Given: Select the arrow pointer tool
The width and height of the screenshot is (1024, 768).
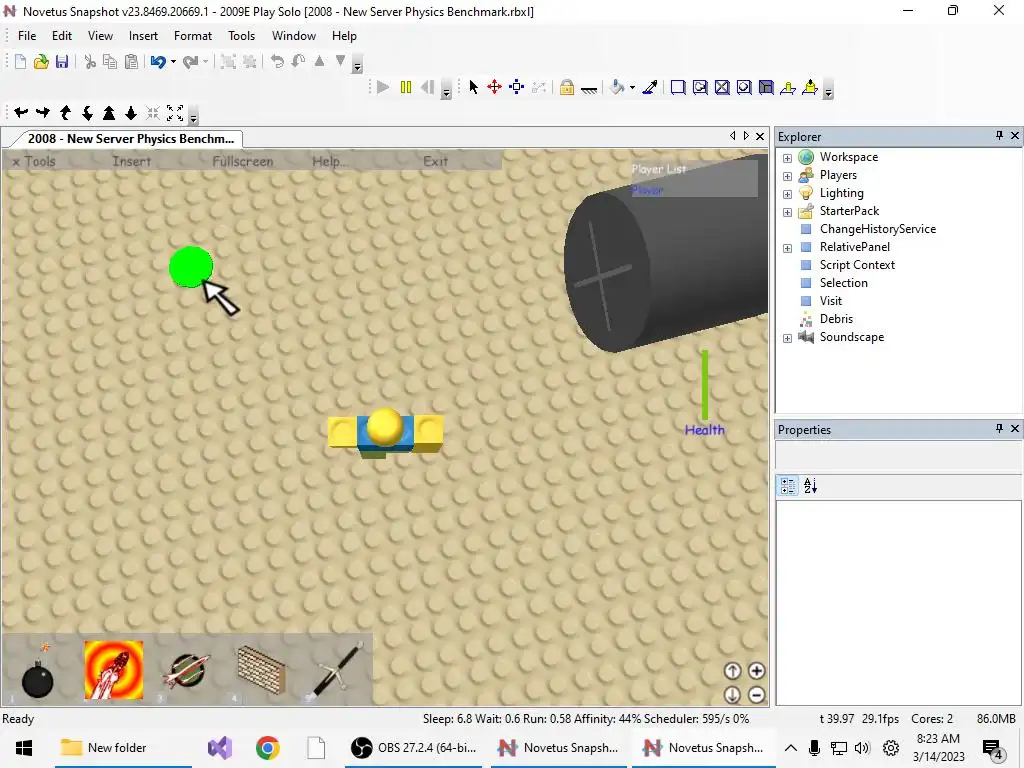Looking at the screenshot, I should click(473, 87).
